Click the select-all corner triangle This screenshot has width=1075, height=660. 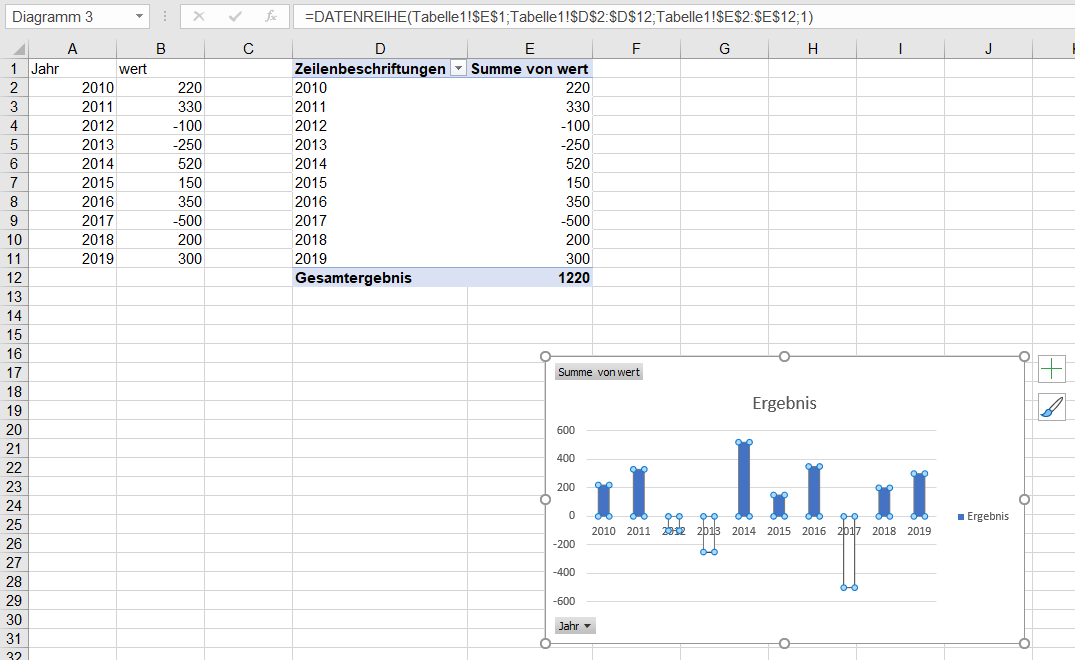pos(19,49)
